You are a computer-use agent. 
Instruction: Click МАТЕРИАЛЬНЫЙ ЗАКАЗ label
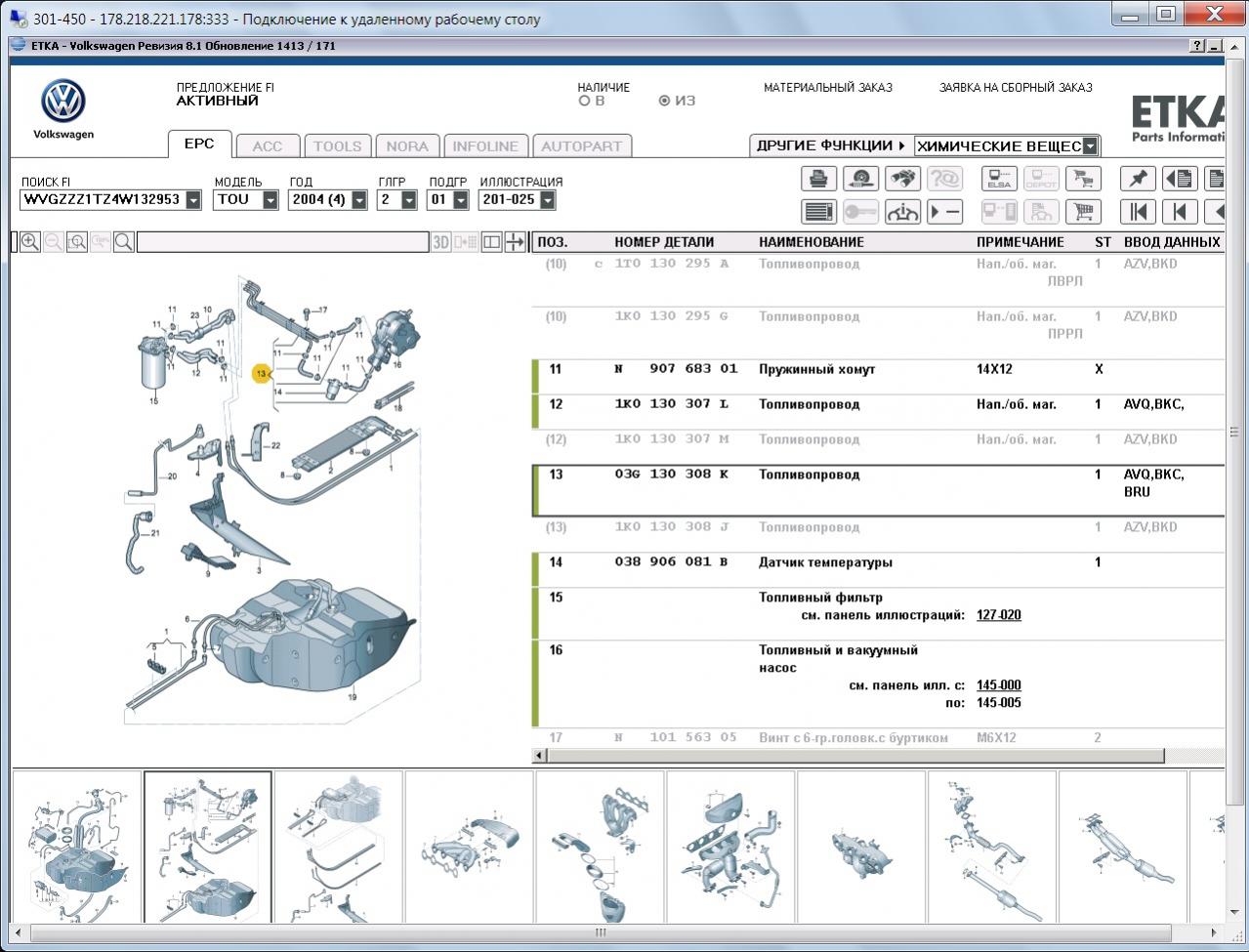[828, 88]
